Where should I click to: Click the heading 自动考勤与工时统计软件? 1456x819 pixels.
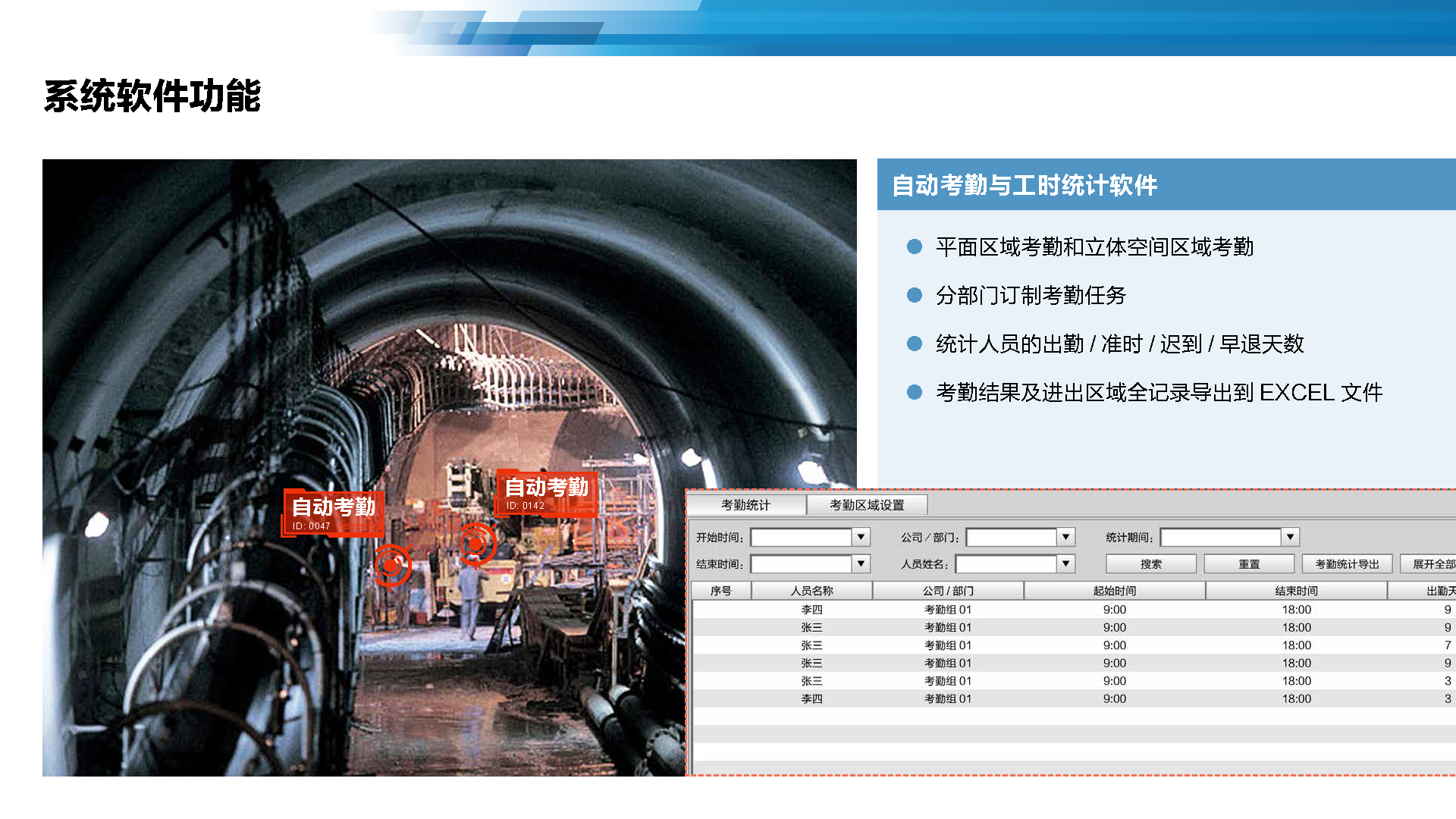[1025, 185]
